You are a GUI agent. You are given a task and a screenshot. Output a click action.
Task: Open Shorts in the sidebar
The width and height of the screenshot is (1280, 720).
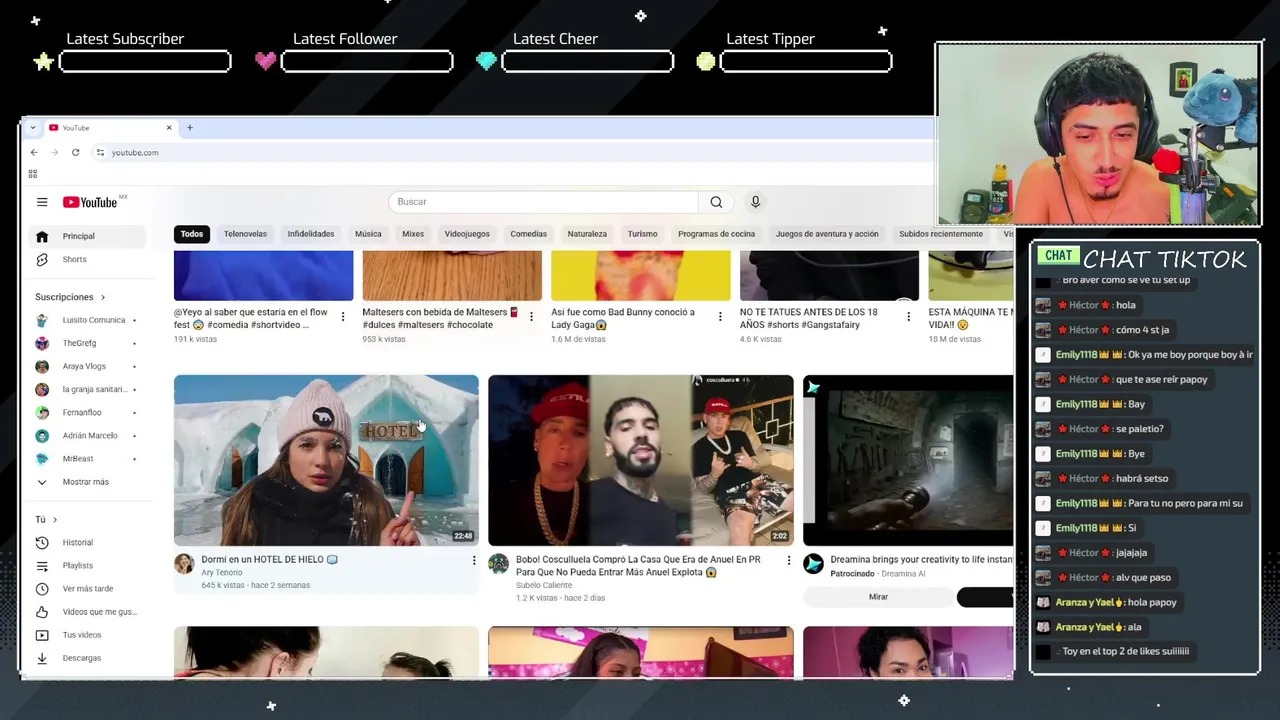click(x=88, y=259)
